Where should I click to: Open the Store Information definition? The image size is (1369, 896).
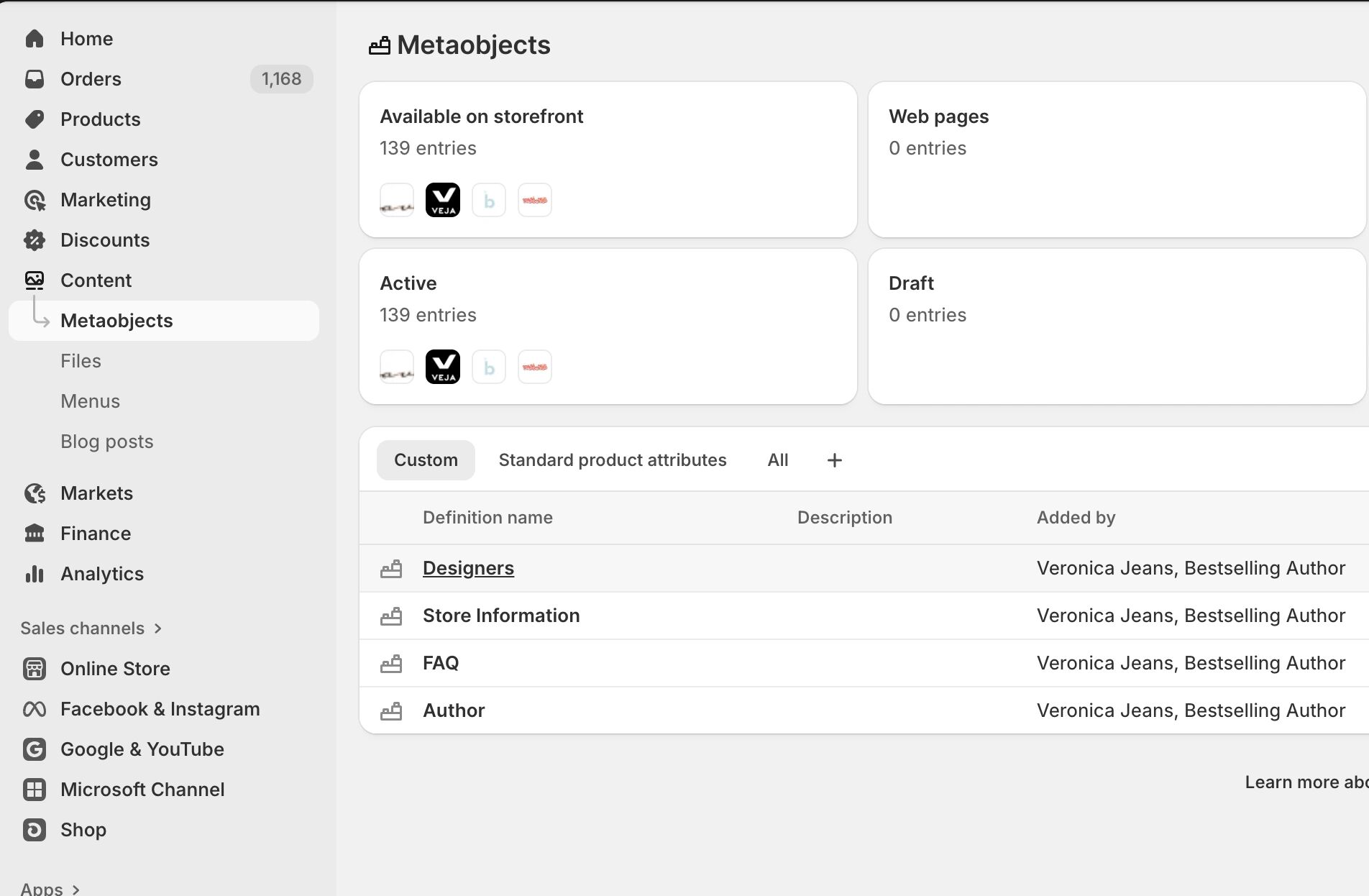click(x=501, y=616)
